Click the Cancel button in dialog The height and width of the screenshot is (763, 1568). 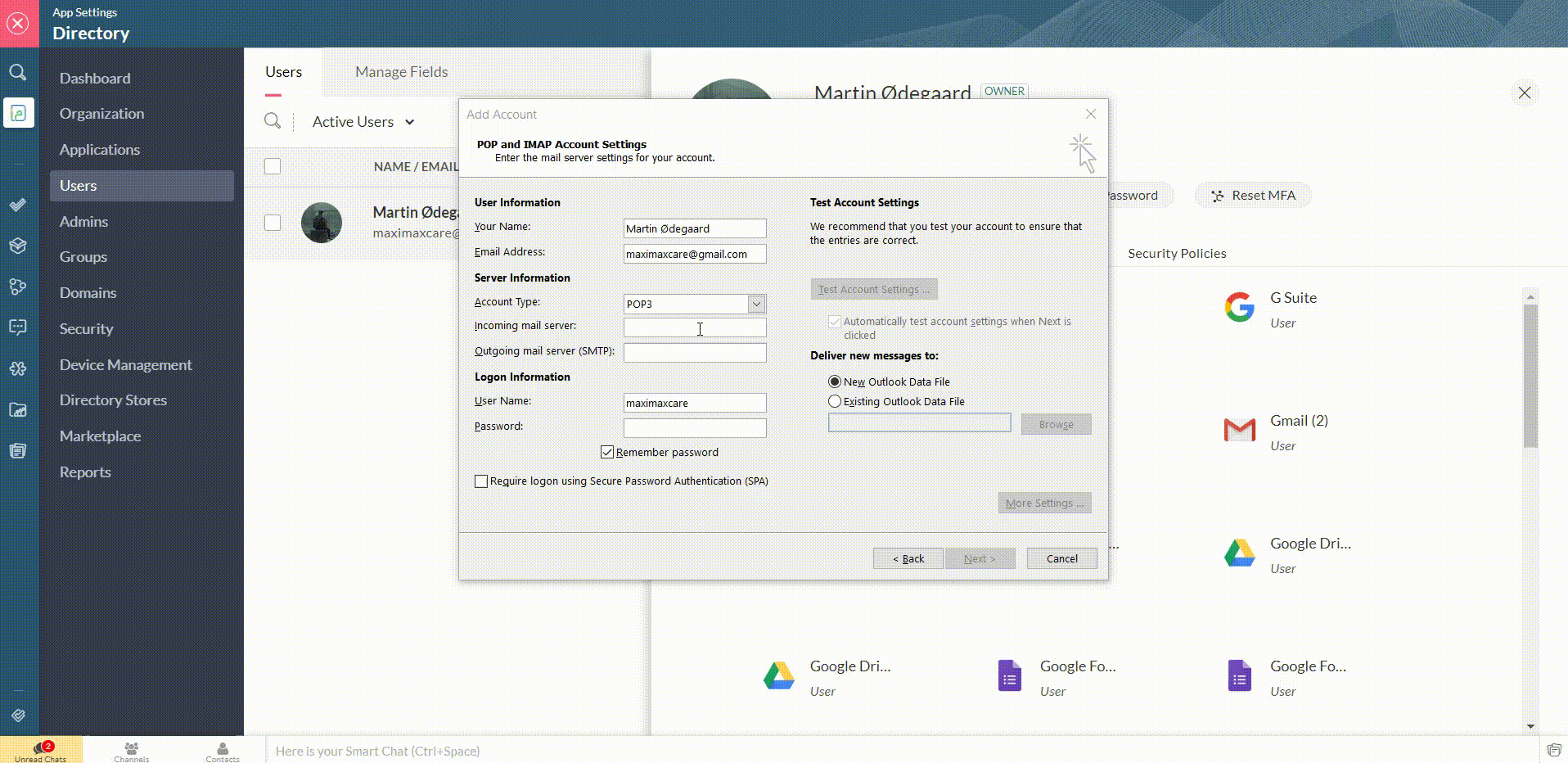(x=1061, y=558)
